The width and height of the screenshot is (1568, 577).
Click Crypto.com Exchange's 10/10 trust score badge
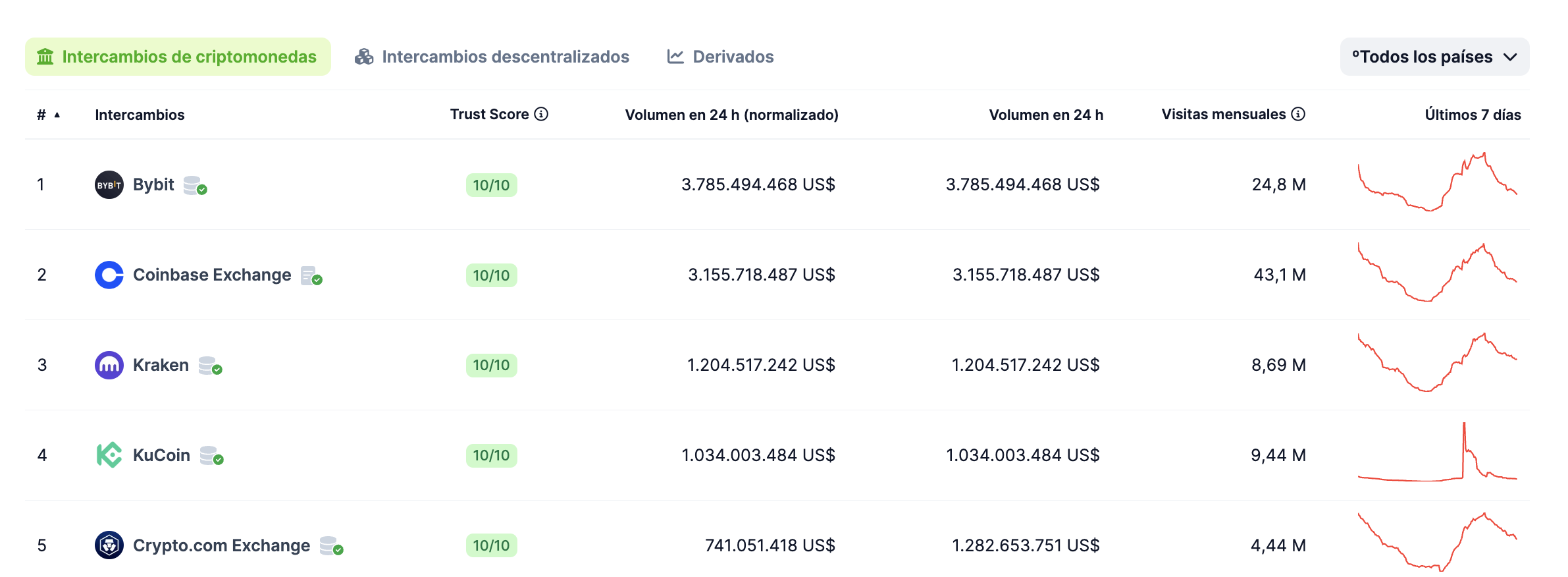point(491,545)
